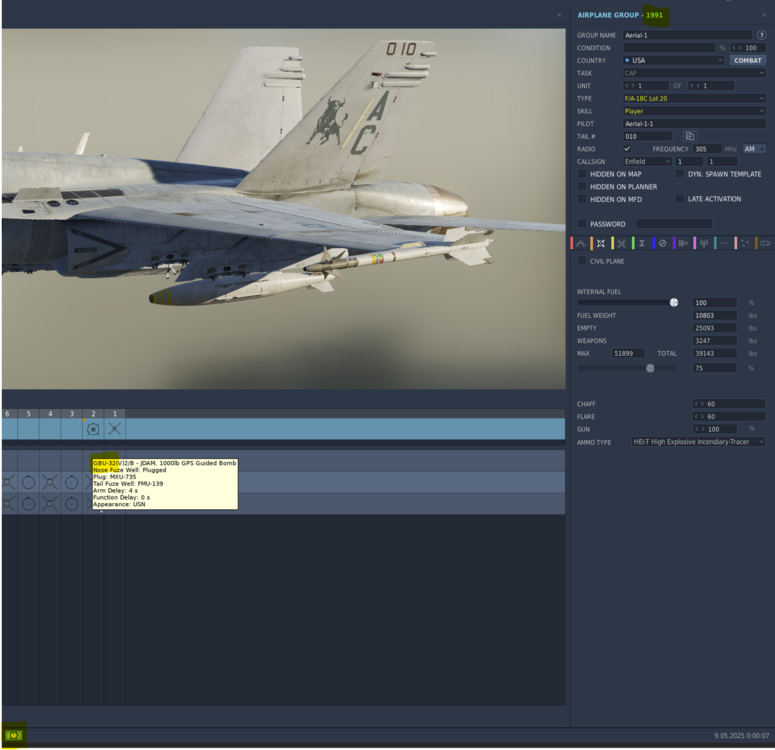The height and width of the screenshot is (750, 775).
Task: Enable Hidden on MFD checkbox
Action: point(582,199)
